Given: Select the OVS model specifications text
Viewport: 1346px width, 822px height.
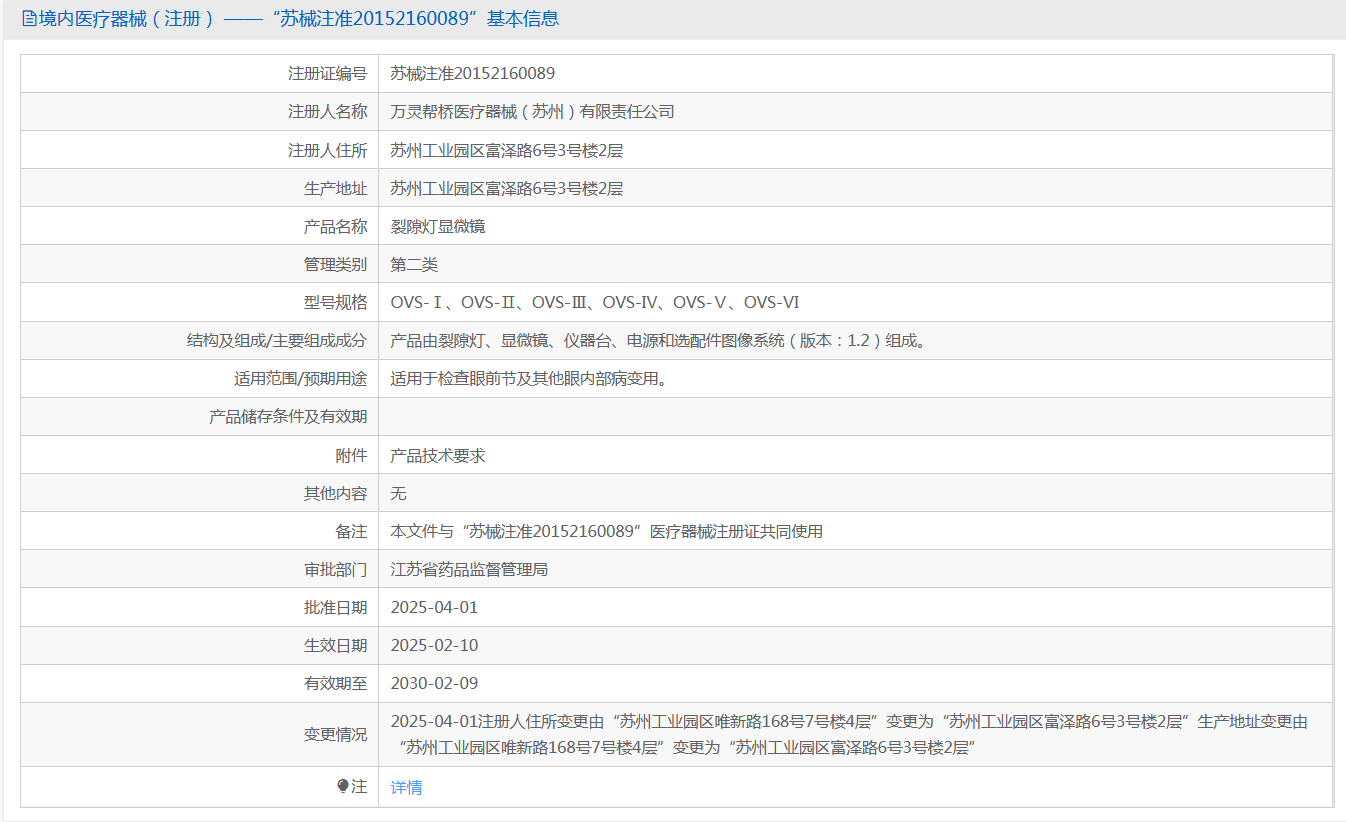Looking at the screenshot, I should (595, 302).
